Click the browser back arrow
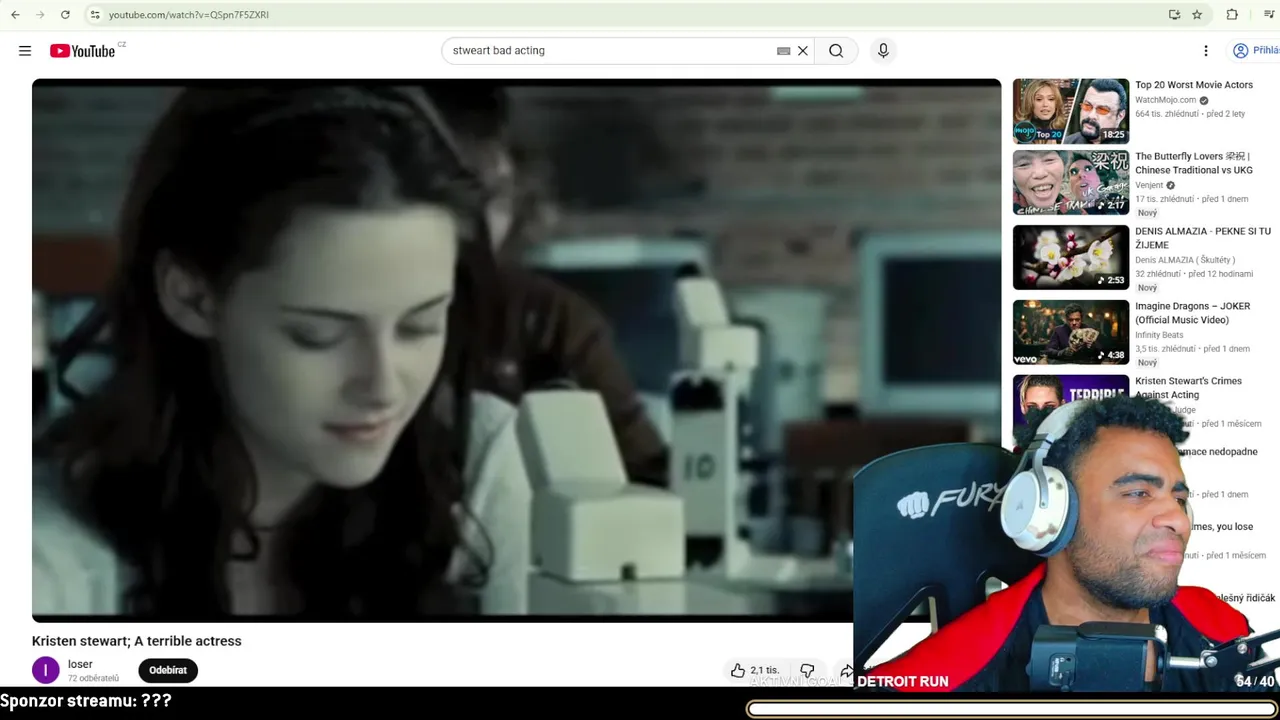 point(15,15)
